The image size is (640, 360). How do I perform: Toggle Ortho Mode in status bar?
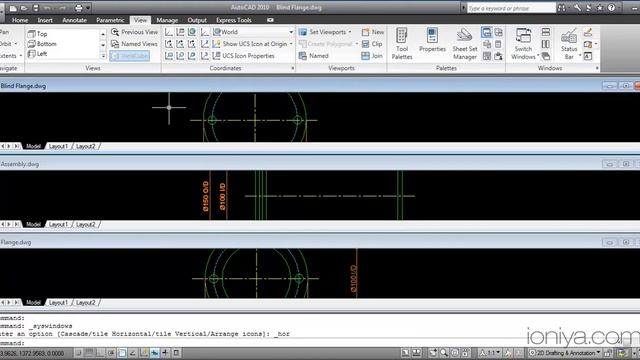pos(100,353)
